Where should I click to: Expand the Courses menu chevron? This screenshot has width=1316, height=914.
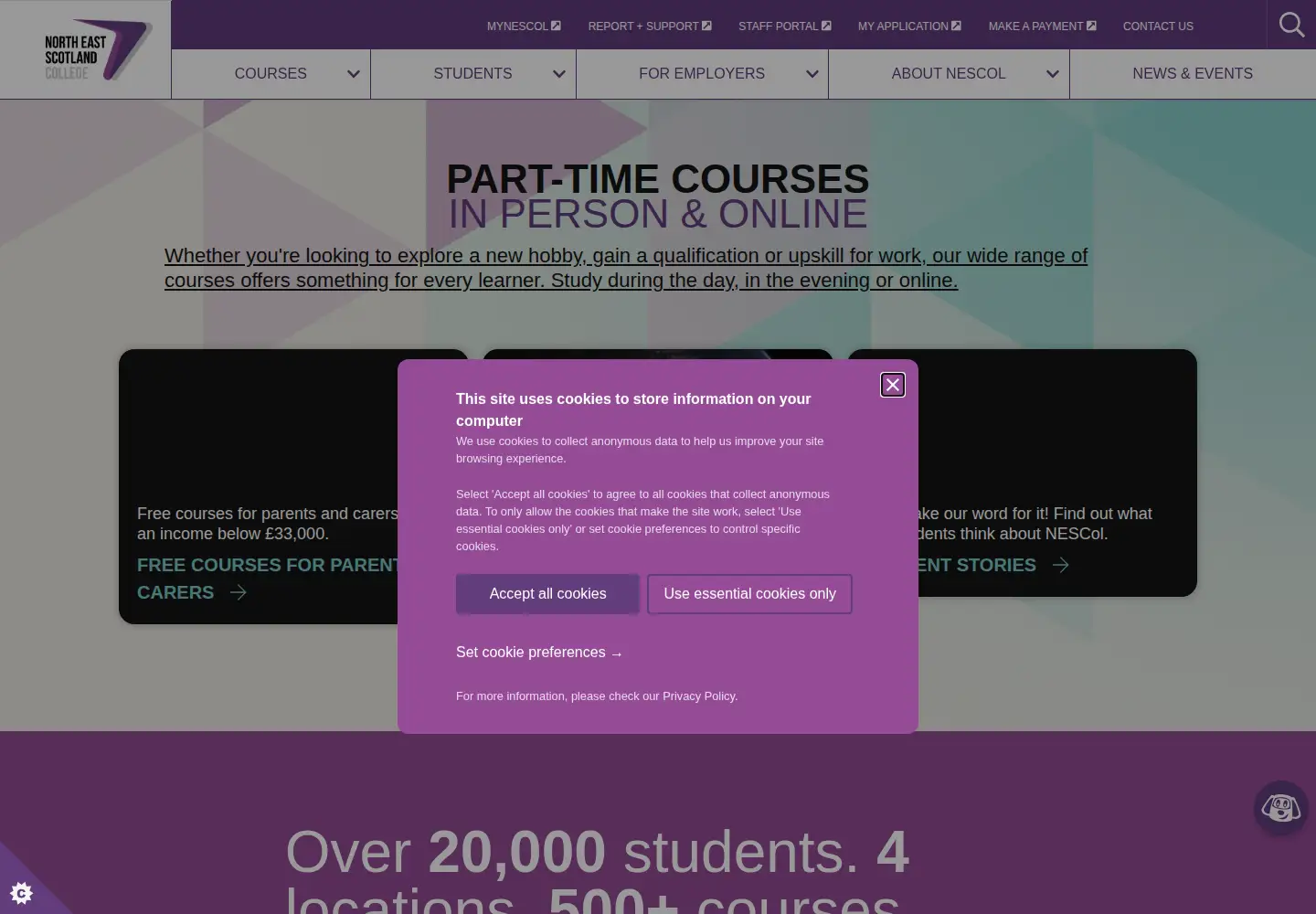click(x=354, y=74)
